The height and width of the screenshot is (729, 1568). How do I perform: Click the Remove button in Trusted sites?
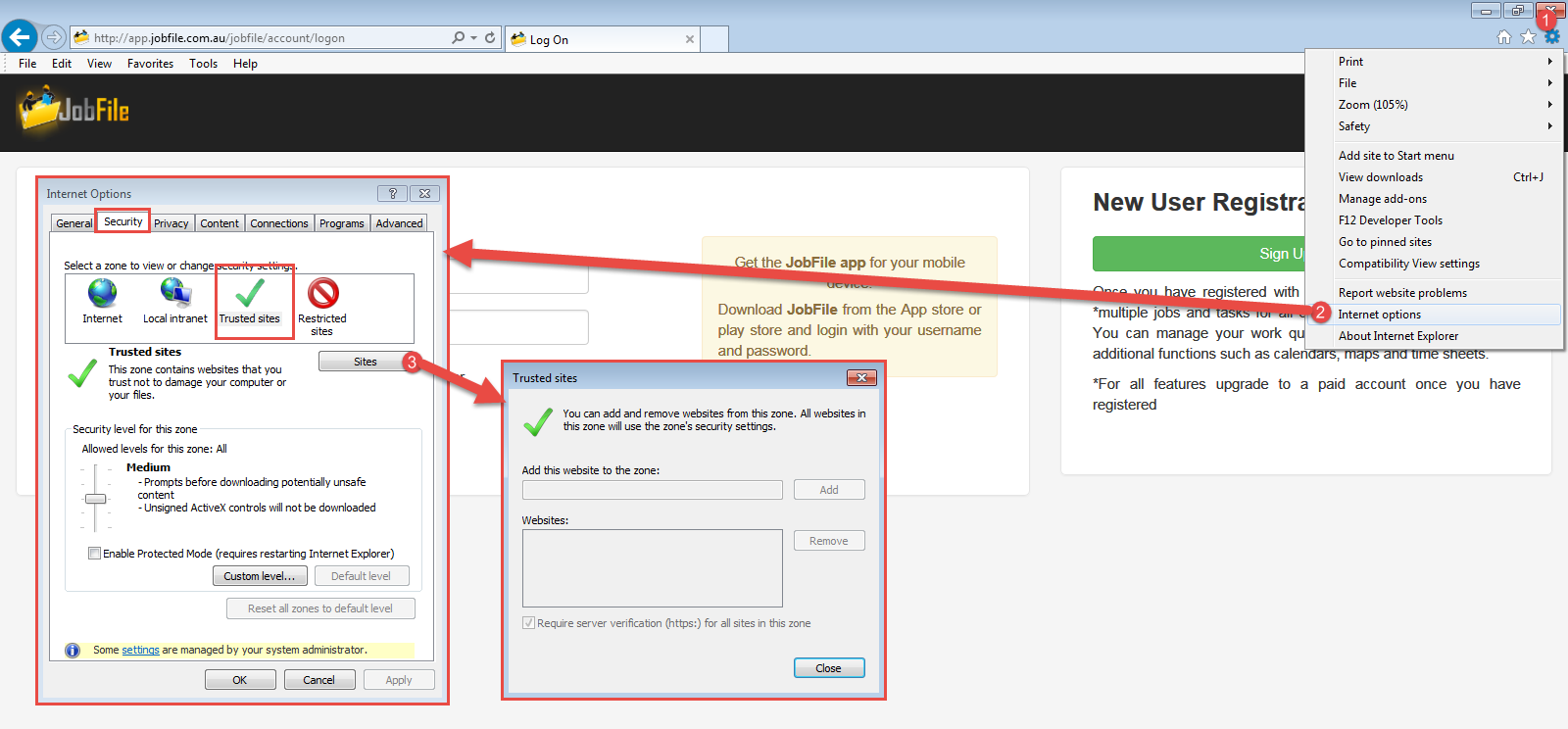click(829, 541)
